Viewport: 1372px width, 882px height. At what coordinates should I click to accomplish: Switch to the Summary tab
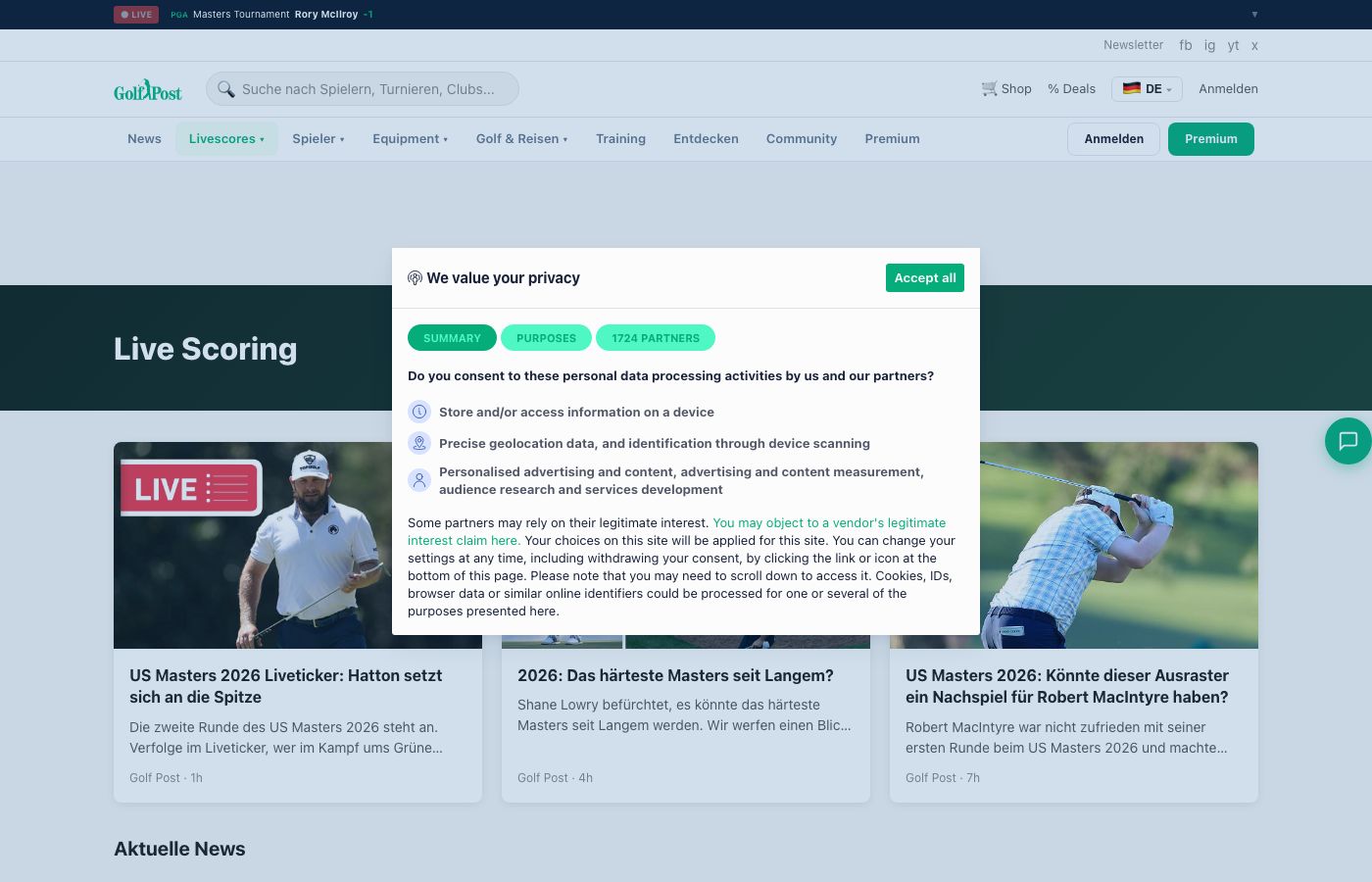(452, 338)
